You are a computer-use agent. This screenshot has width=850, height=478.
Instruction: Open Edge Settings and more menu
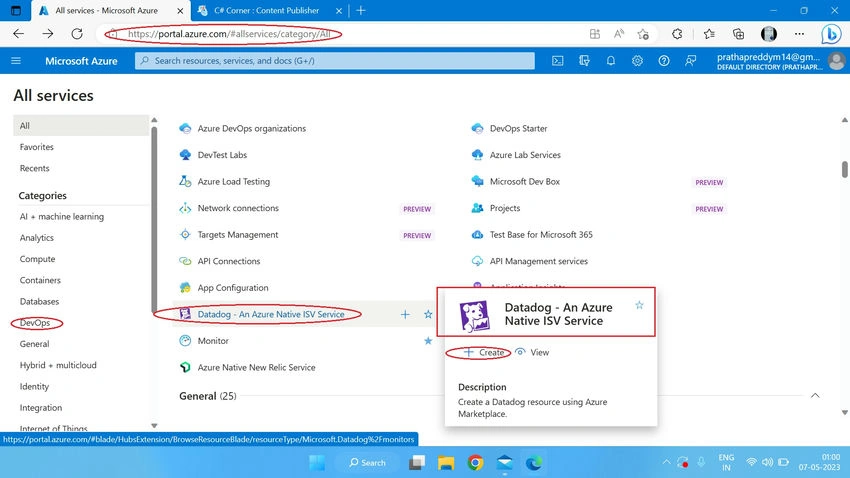(x=799, y=34)
